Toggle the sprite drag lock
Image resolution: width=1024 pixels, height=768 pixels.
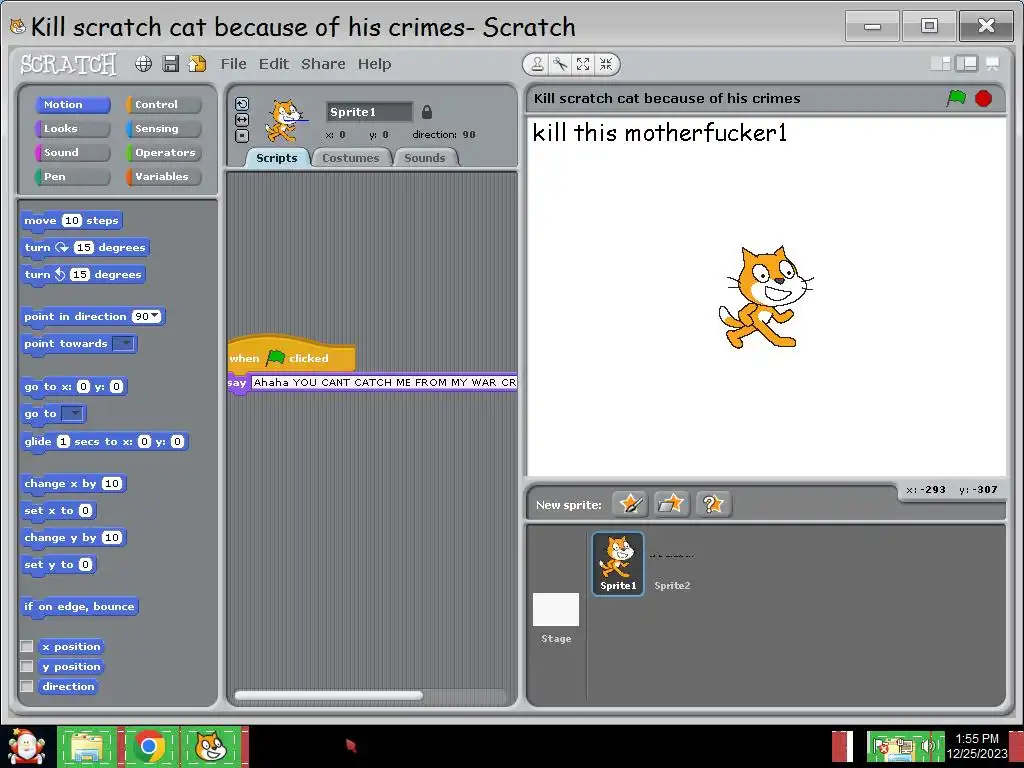tap(426, 112)
